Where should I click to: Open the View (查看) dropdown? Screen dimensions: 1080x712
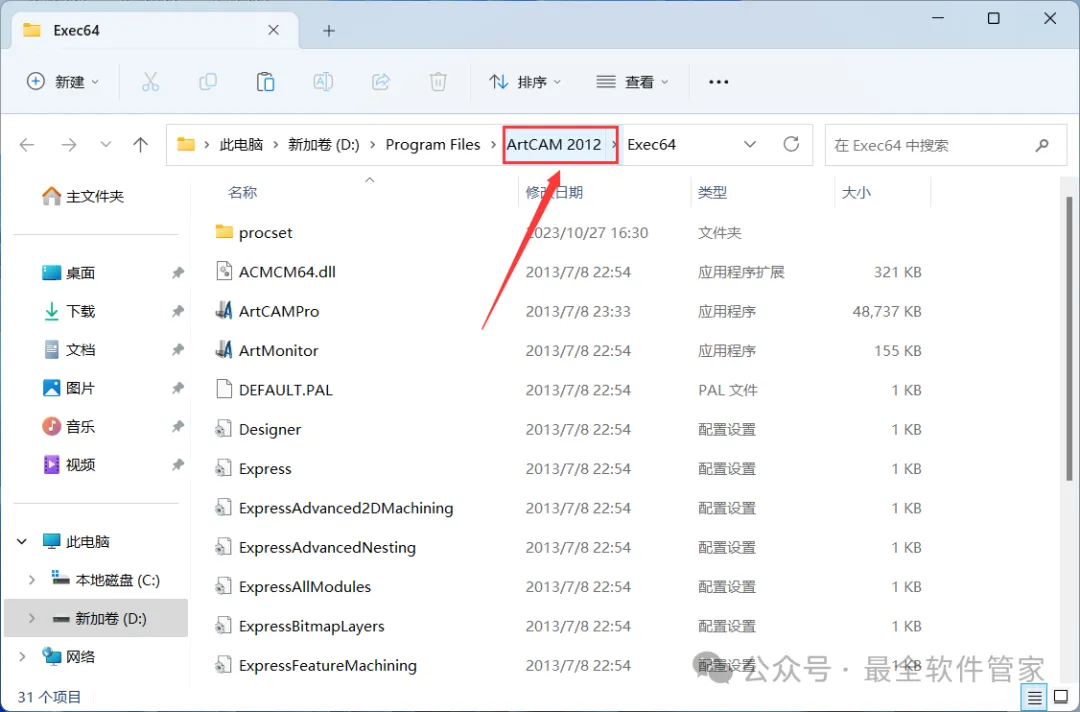(x=632, y=82)
